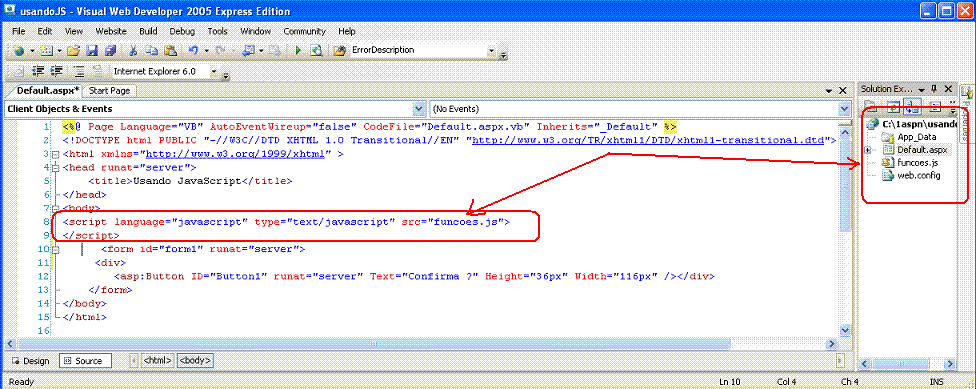The height and width of the screenshot is (389, 976).
Task: Collapse the html element at line 3
Action: click(55, 154)
